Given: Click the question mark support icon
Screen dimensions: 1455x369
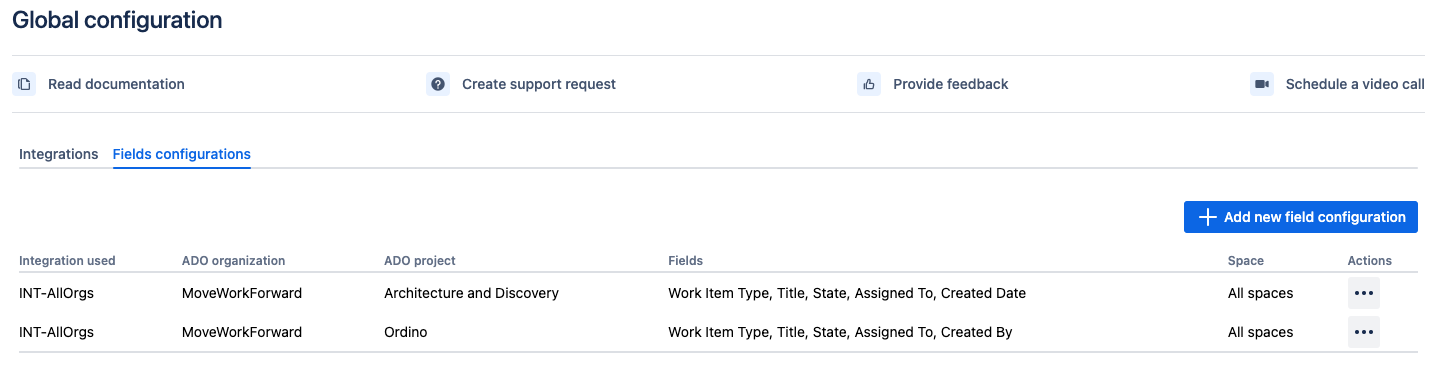Looking at the screenshot, I should click(x=438, y=84).
